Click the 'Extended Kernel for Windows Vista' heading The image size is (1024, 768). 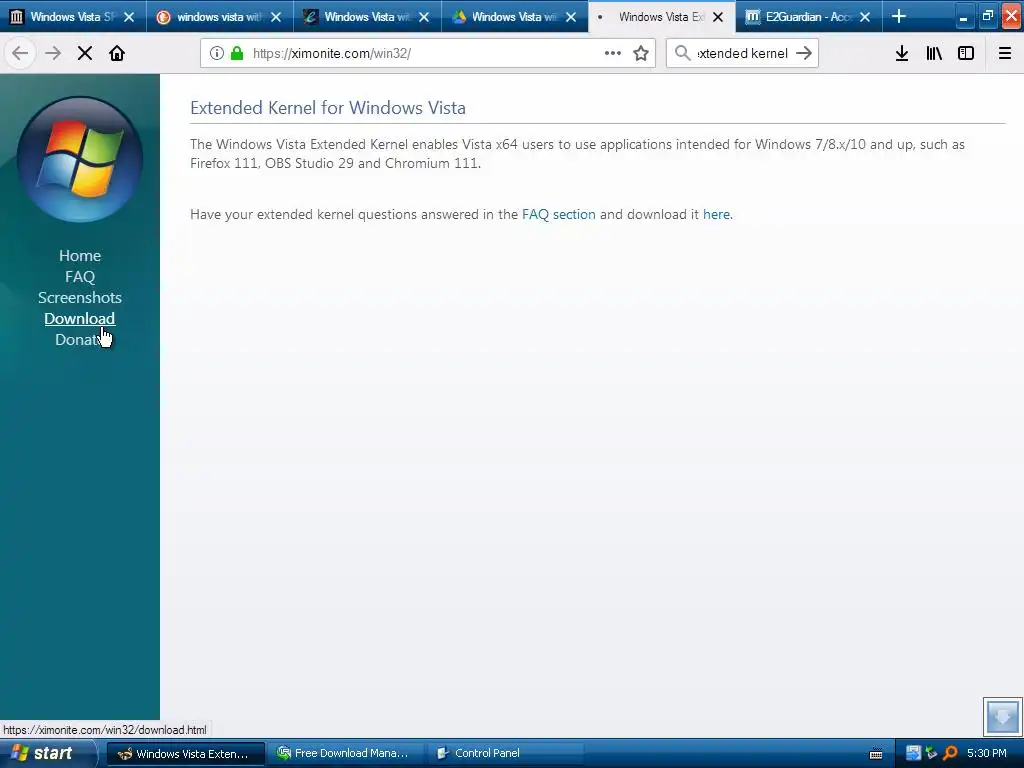[328, 108]
